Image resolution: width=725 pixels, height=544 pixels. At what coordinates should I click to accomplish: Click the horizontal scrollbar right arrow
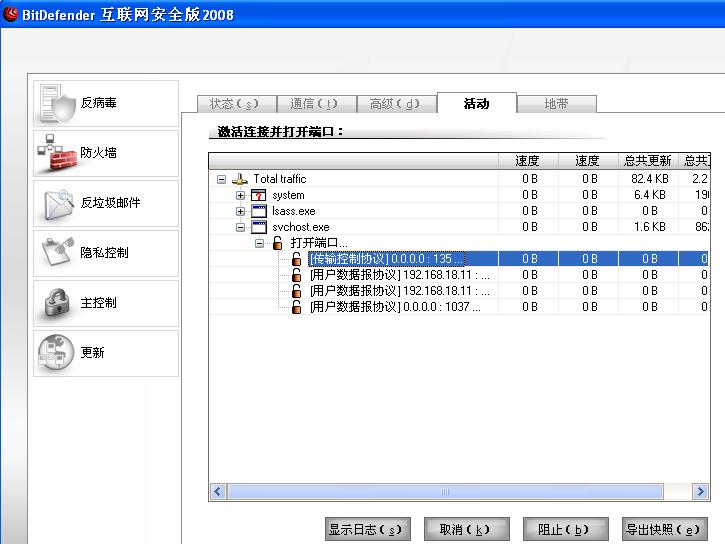pos(701,492)
